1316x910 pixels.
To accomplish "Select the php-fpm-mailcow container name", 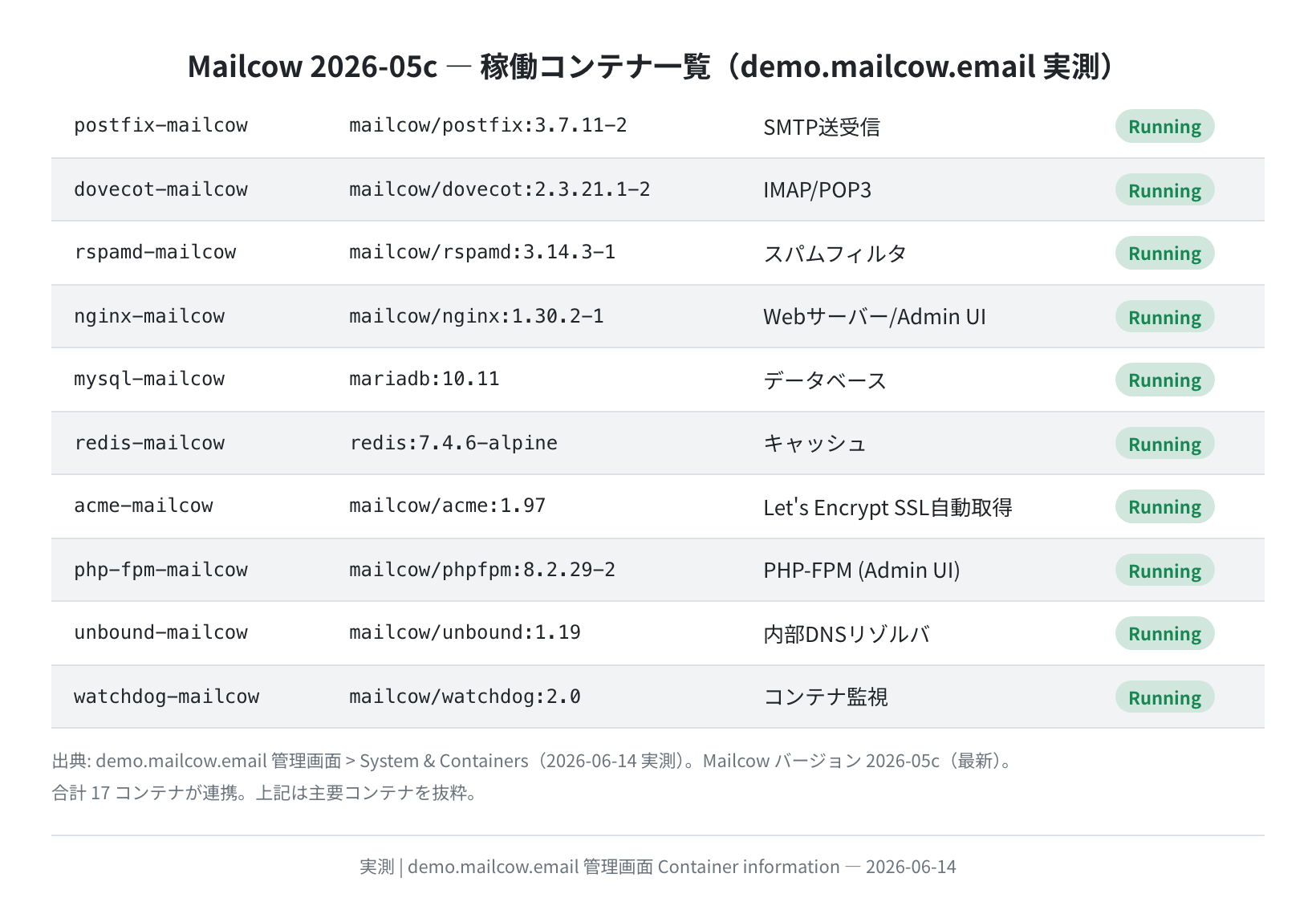I will click(x=160, y=570).
